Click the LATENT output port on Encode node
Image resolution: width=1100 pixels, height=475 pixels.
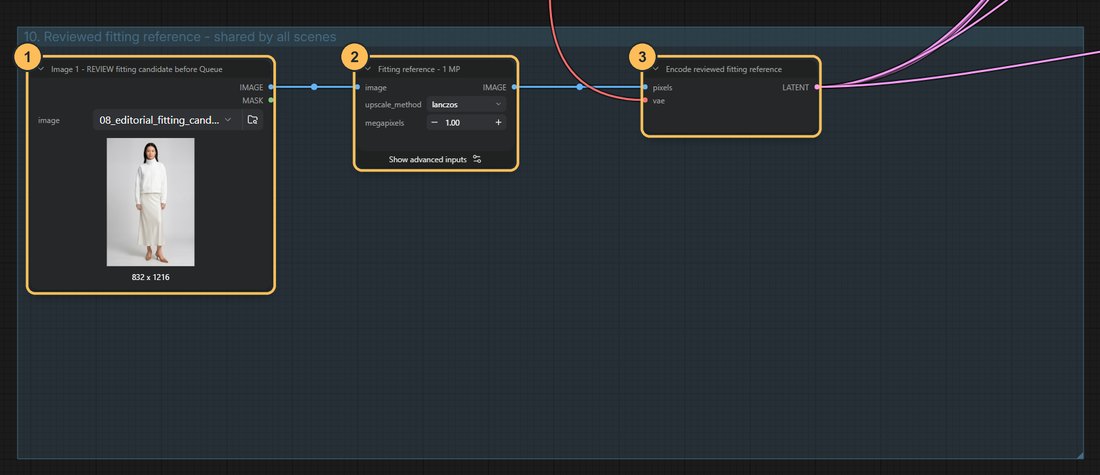point(817,87)
